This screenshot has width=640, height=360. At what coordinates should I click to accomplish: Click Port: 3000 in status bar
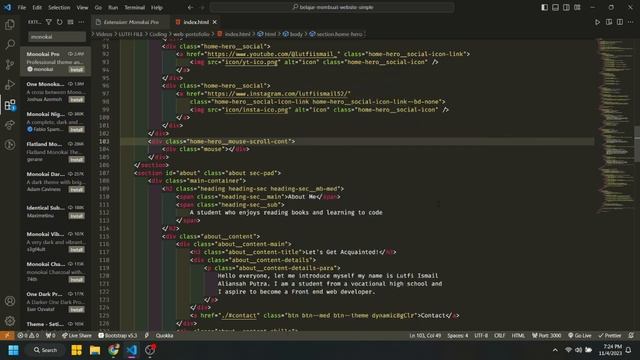tap(547, 336)
